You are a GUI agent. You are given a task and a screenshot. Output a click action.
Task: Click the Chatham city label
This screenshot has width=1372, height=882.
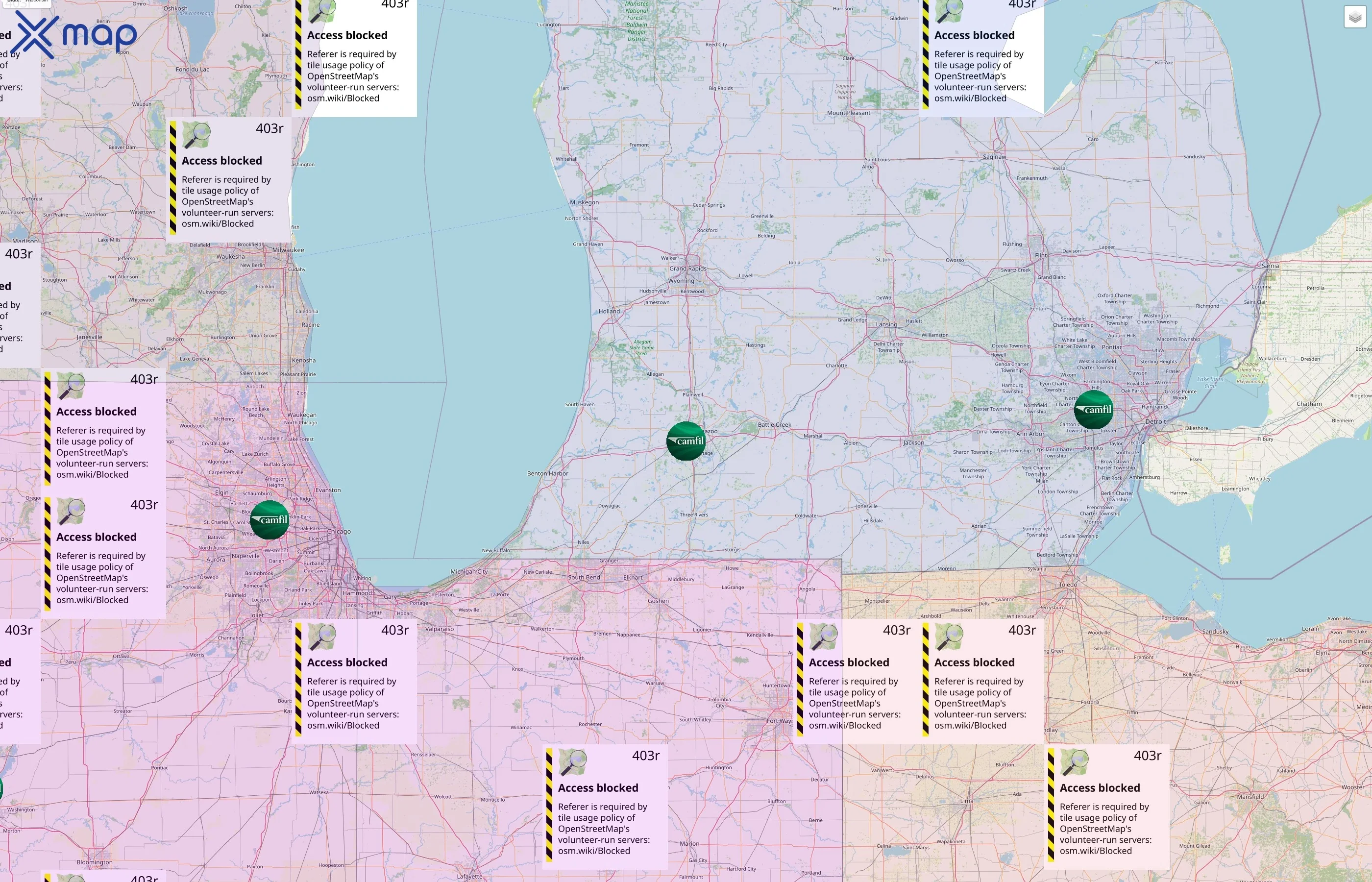coord(1309,404)
